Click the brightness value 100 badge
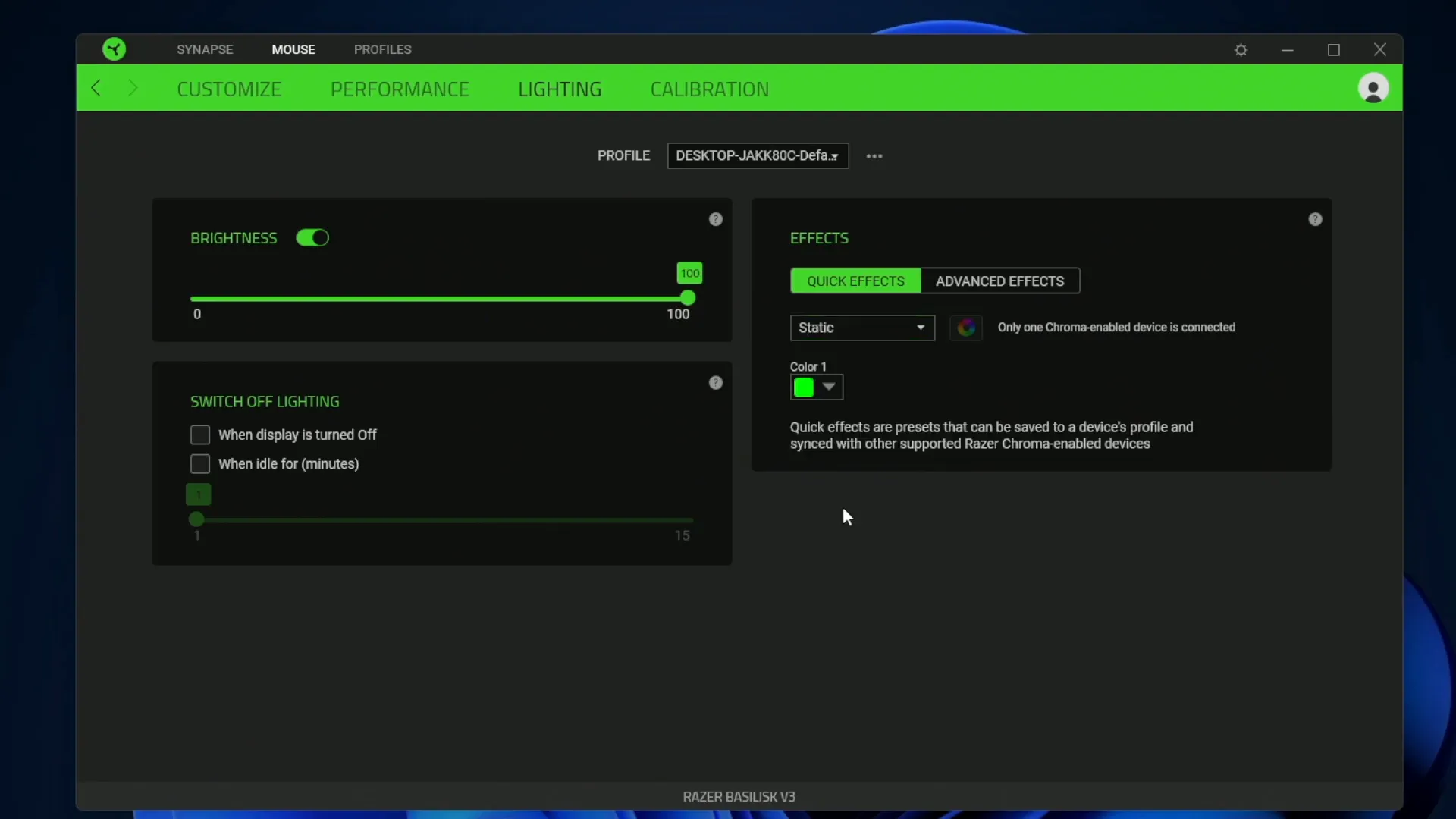 (689, 273)
